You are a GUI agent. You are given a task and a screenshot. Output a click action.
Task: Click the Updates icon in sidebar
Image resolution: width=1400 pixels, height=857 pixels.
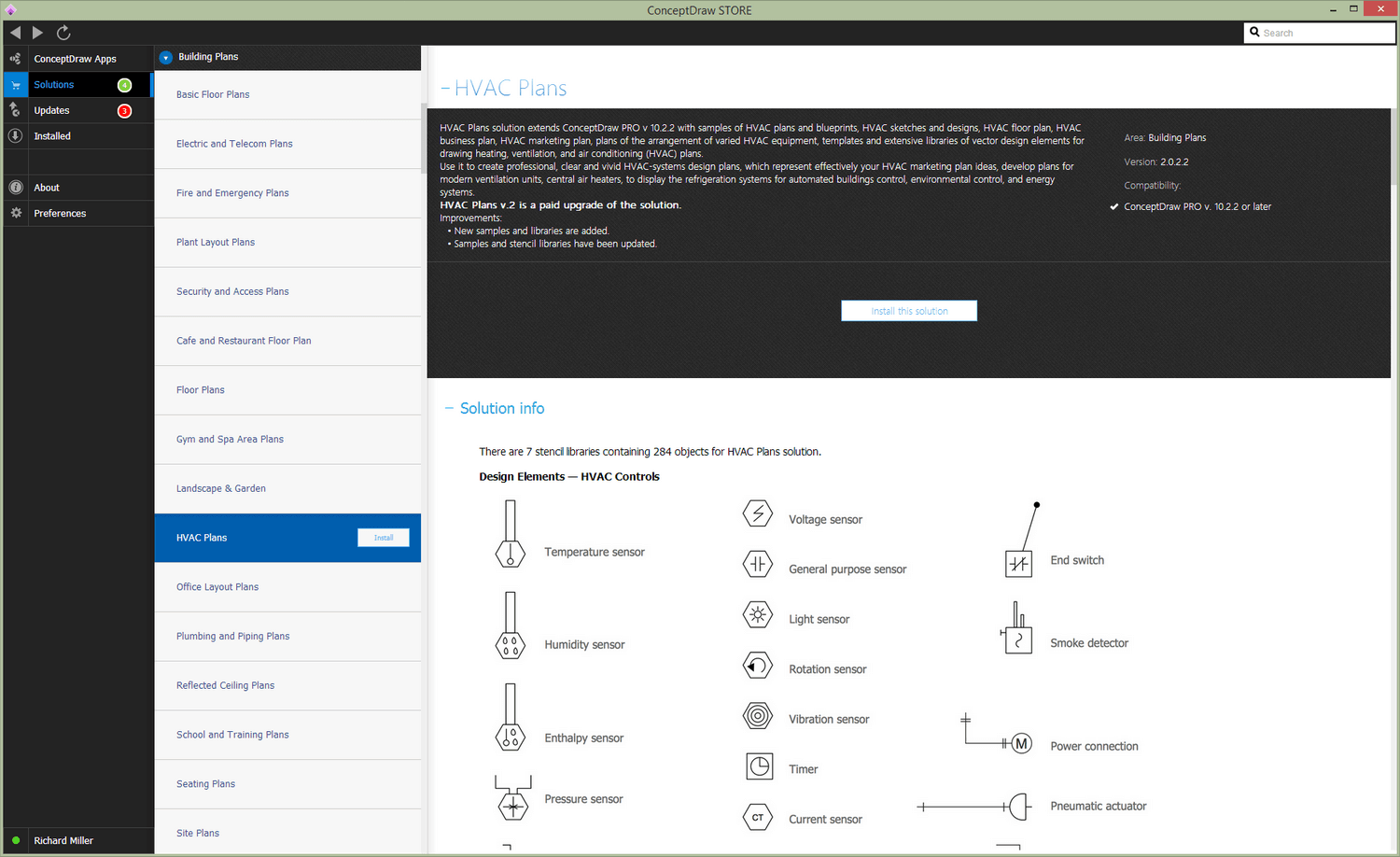pos(15,110)
